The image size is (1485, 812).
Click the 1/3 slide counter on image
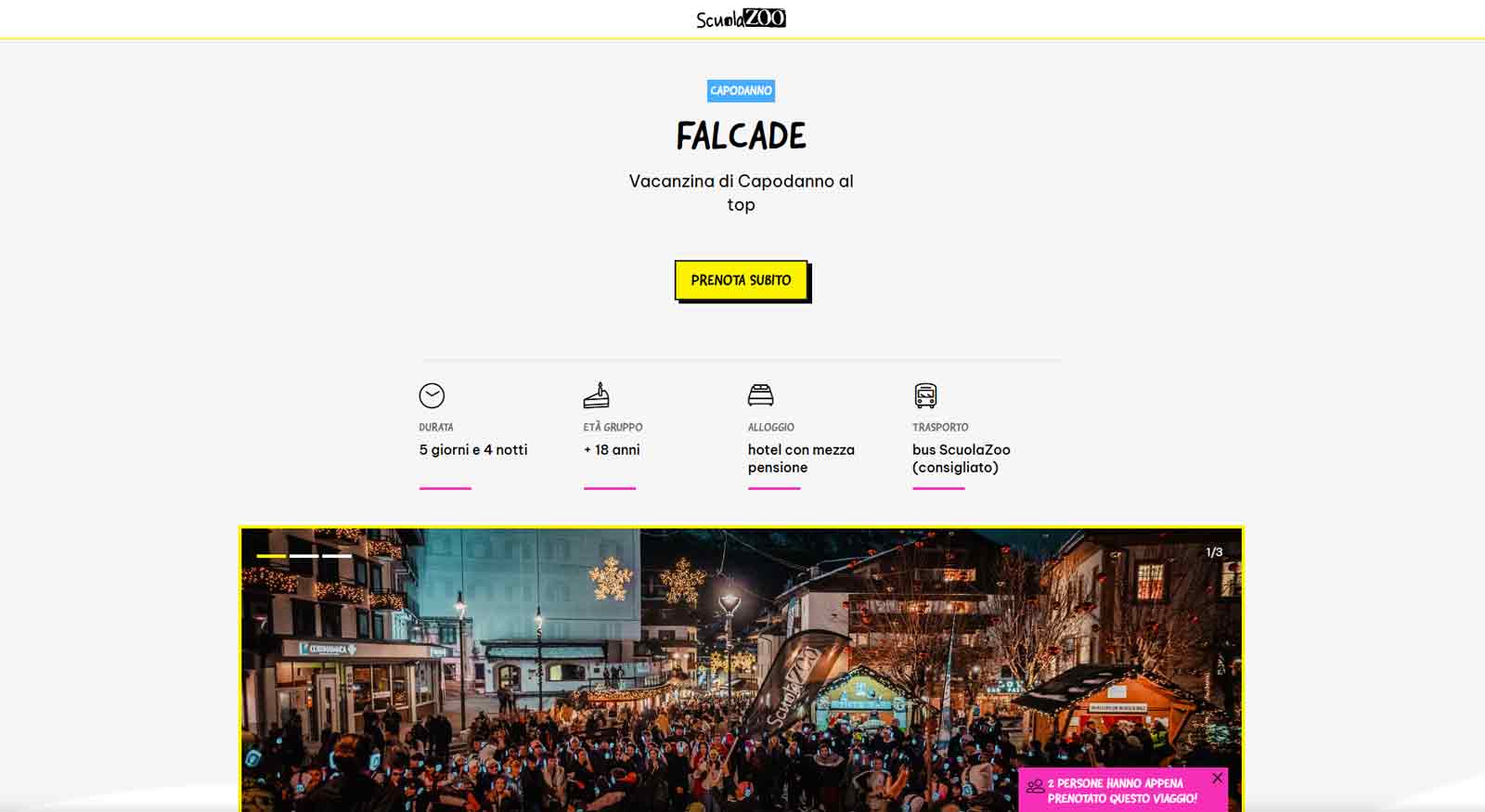(1214, 552)
